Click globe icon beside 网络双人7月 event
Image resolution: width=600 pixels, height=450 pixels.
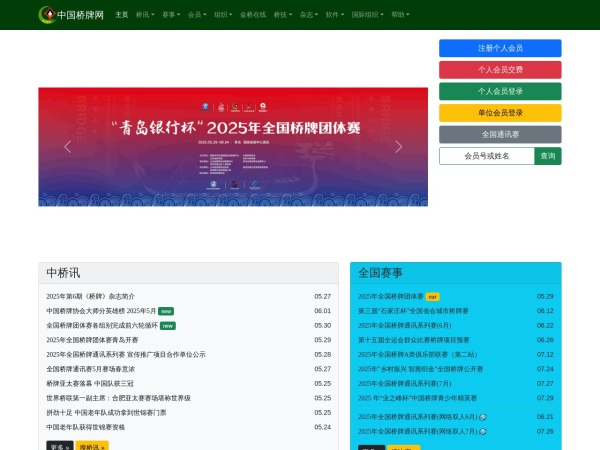(x=483, y=432)
